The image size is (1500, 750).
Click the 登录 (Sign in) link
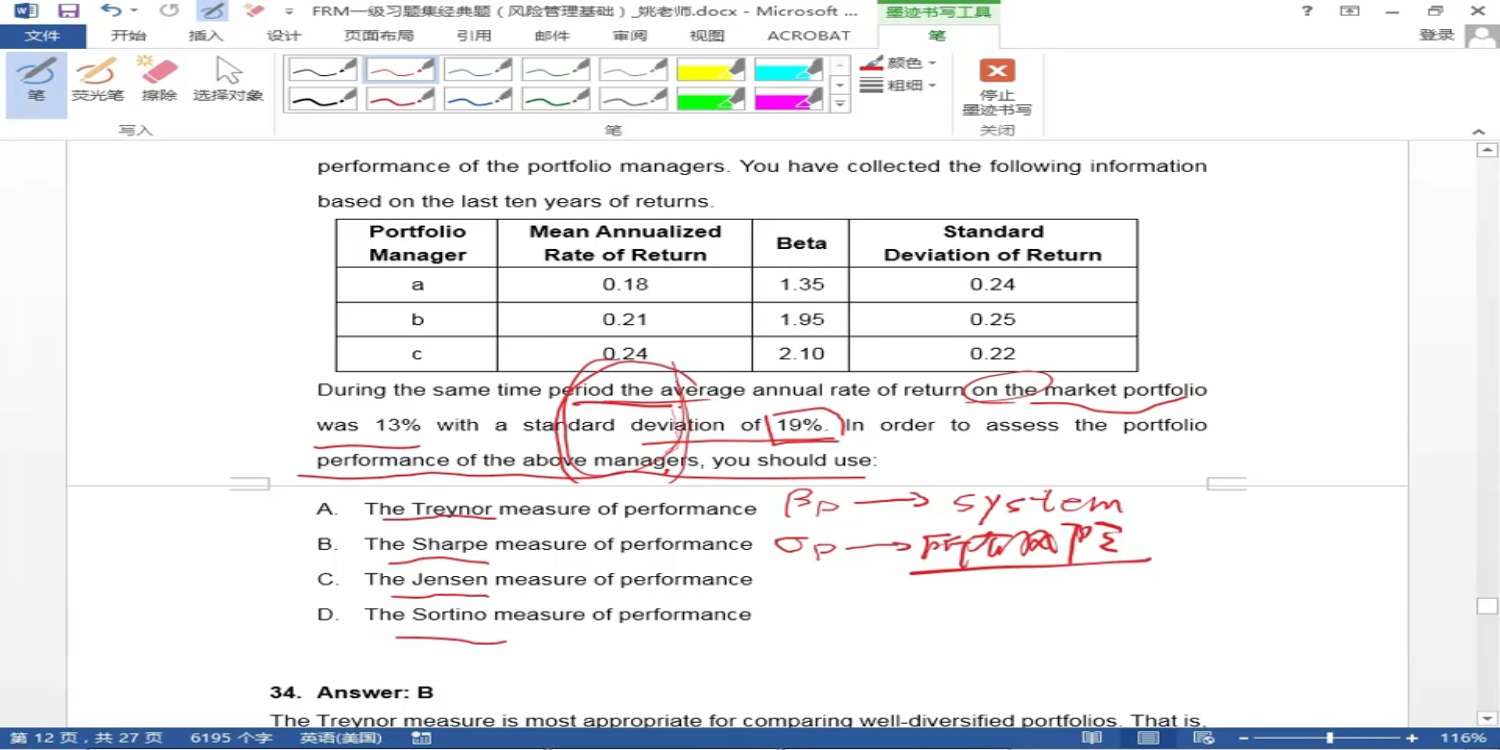pyautogui.click(x=1436, y=35)
